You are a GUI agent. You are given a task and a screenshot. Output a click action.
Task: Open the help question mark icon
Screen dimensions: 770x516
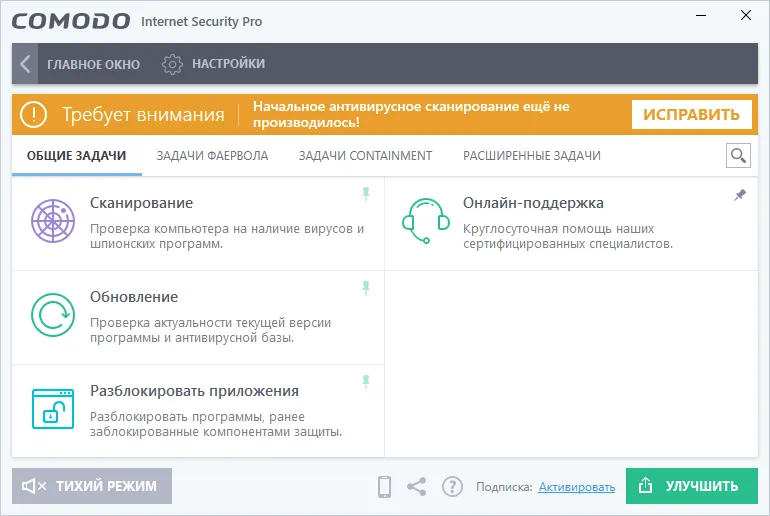pos(452,486)
